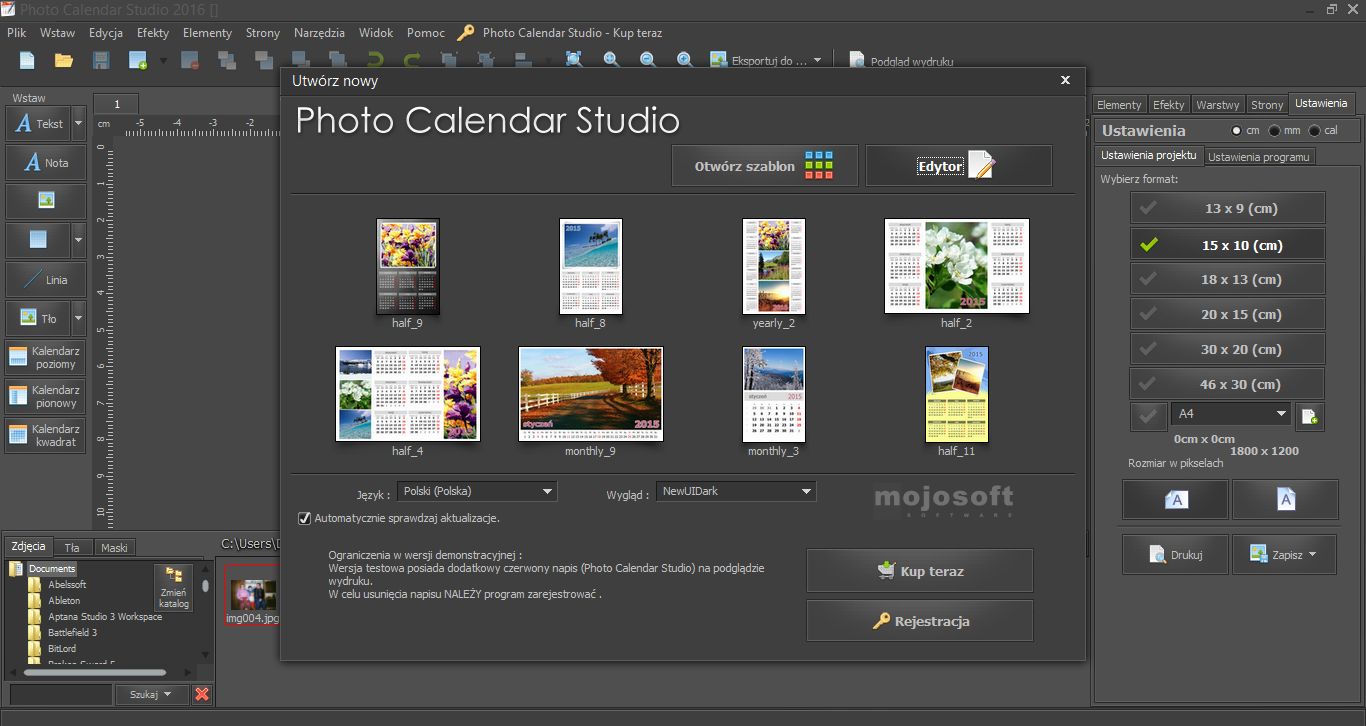Switch to the Warstwy tab
The width and height of the screenshot is (1366, 726).
1217,104
